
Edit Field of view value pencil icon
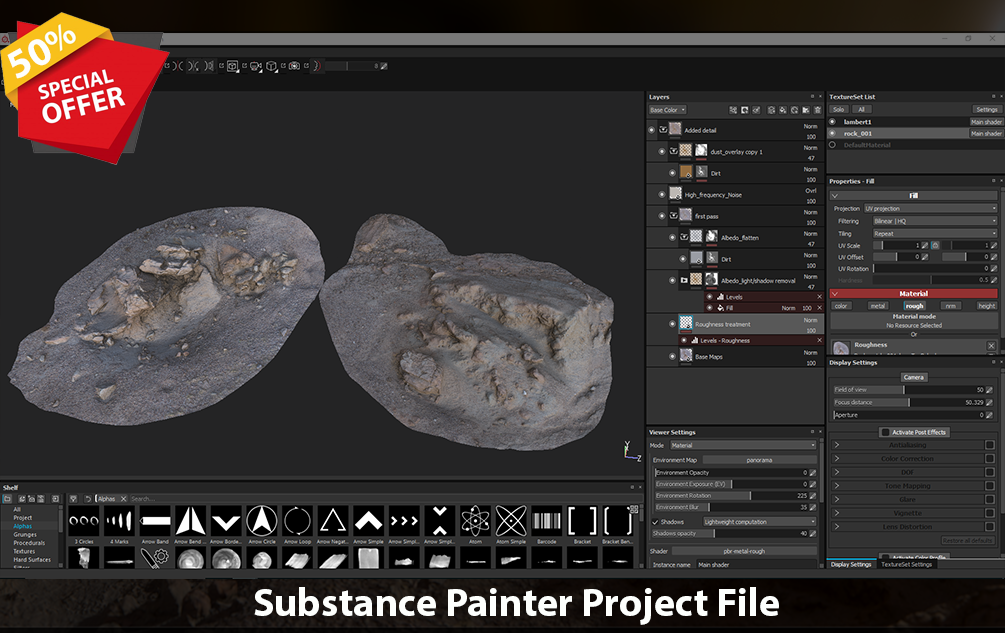click(990, 390)
